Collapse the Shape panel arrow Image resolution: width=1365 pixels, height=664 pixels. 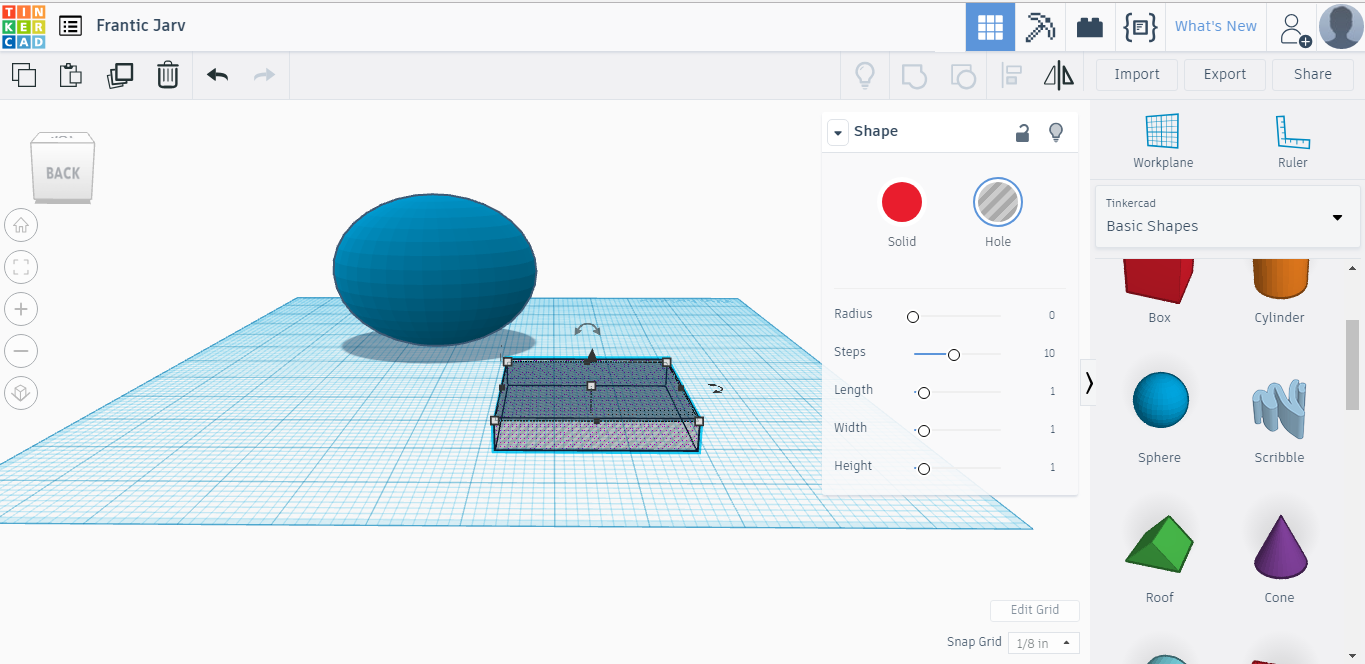tap(836, 132)
